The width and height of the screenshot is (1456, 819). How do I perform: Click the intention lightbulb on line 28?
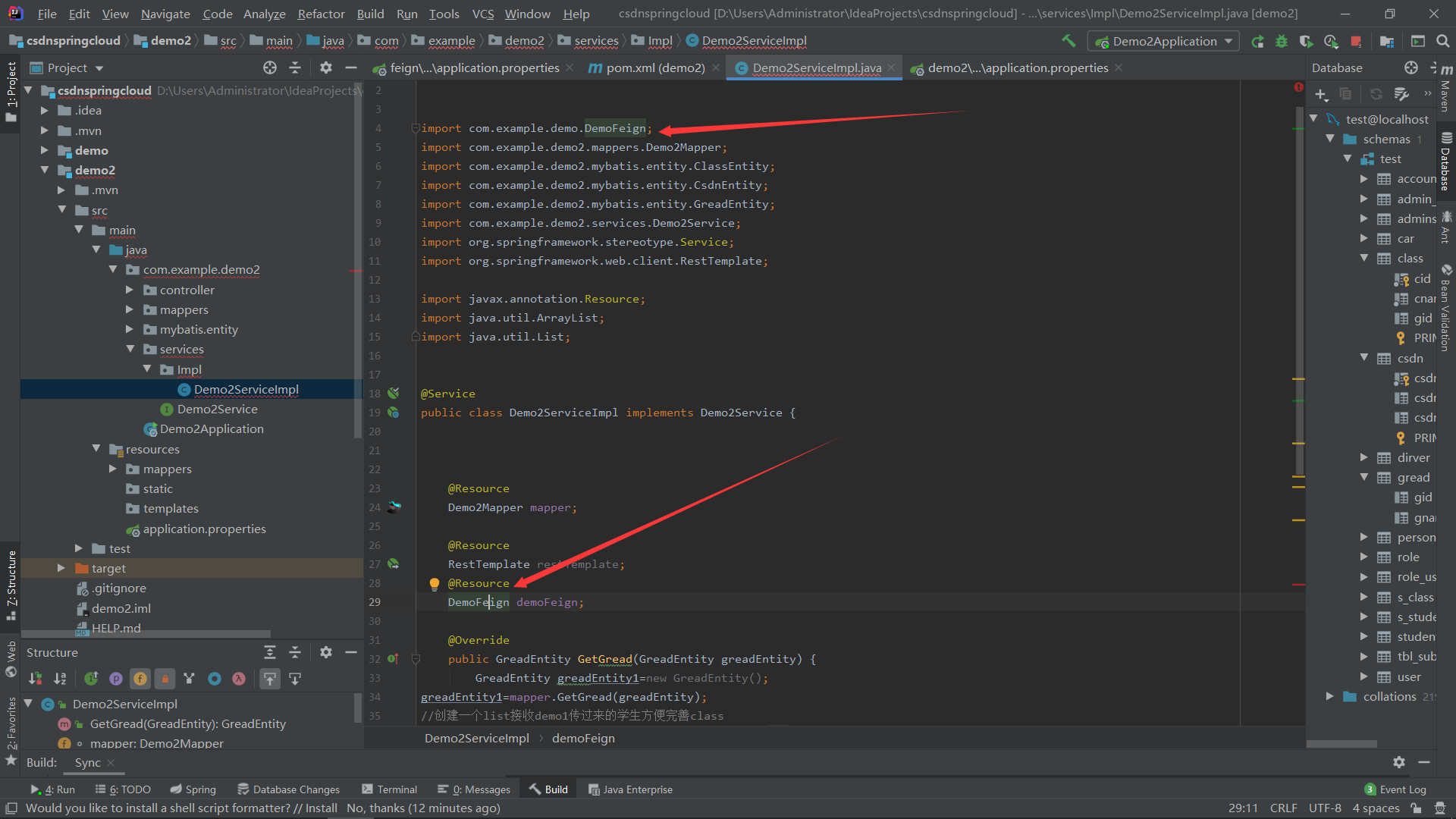pos(434,584)
